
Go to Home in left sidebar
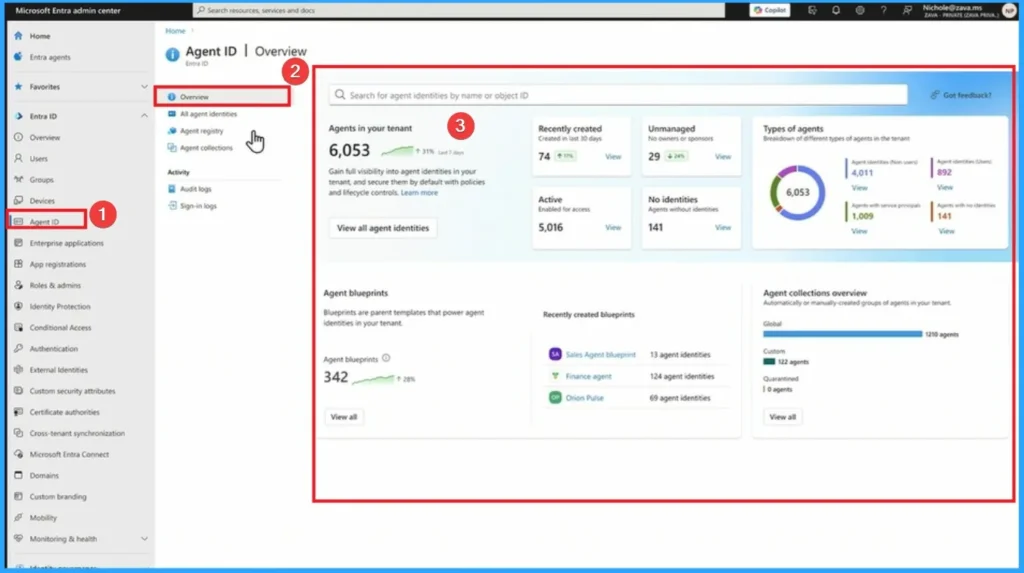(x=39, y=36)
